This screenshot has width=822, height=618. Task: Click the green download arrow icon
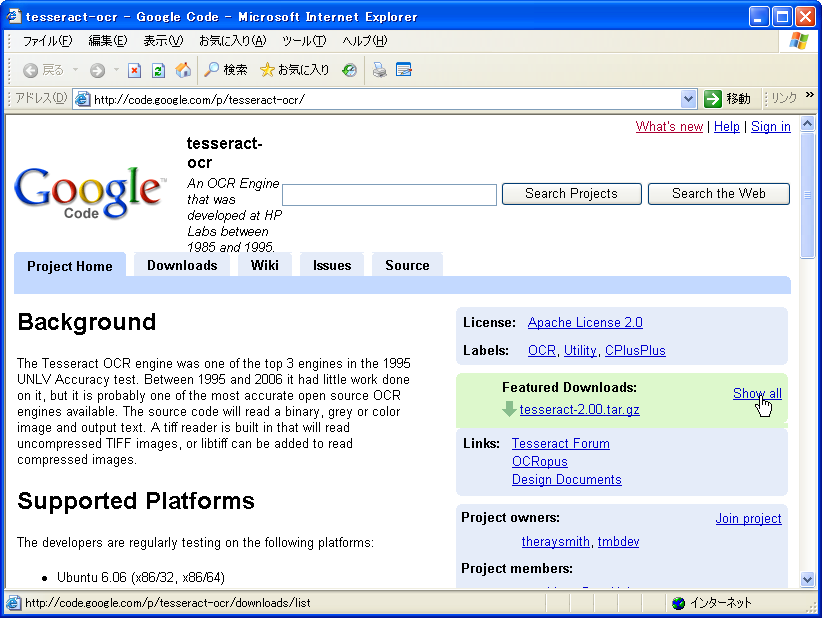[509, 409]
